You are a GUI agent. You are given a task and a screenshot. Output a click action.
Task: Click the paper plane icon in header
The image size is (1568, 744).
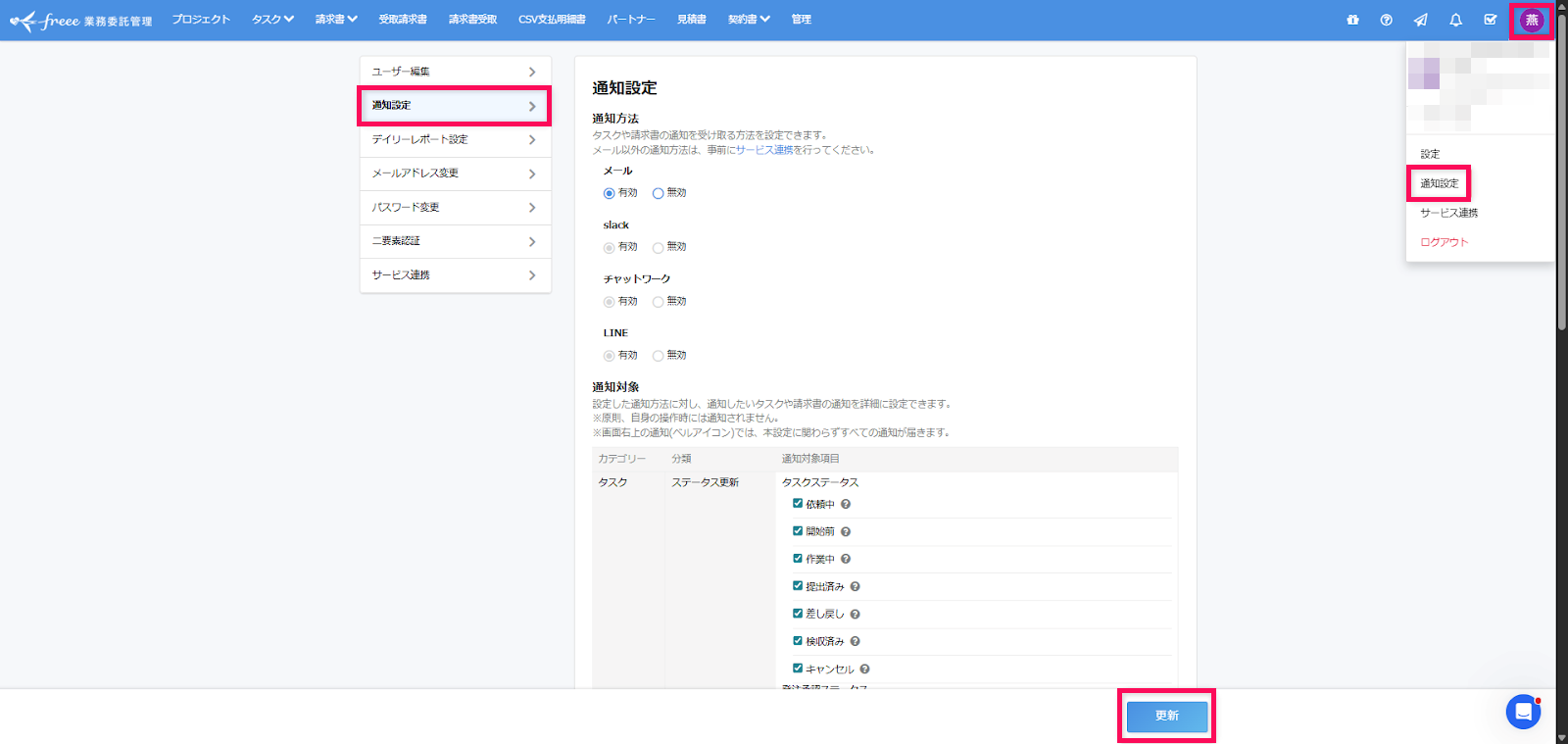(x=1420, y=20)
